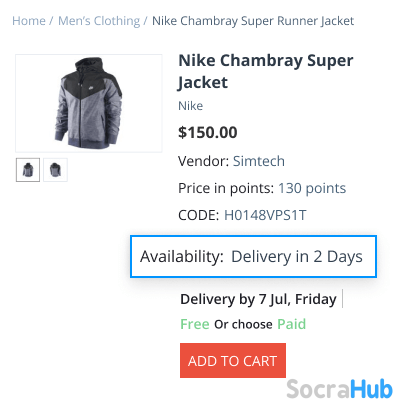Select the product code H0148VPS1T
400x400 pixels.
[265, 215]
